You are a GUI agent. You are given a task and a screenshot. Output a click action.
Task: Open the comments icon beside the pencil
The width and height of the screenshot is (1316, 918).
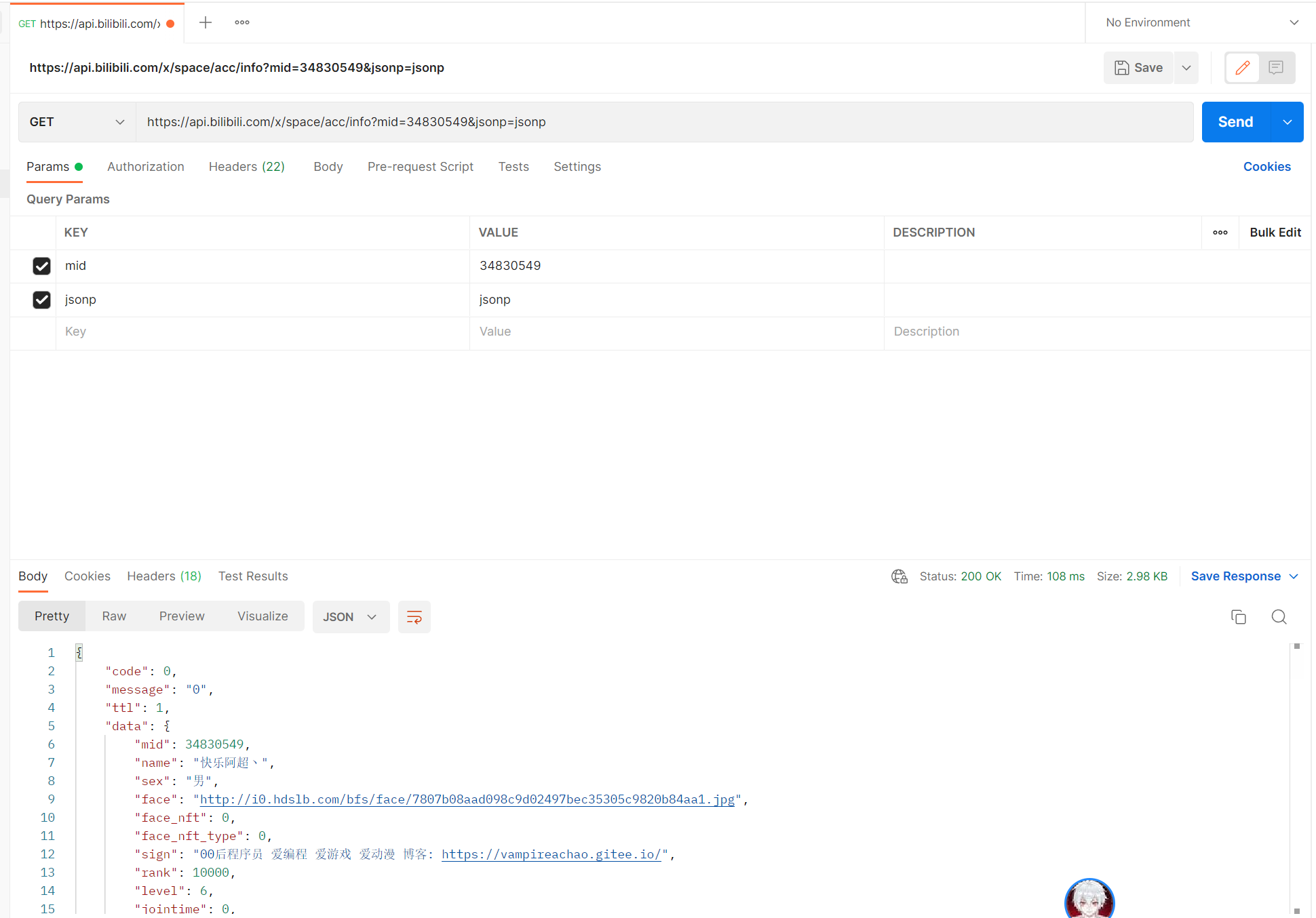pos(1276,67)
